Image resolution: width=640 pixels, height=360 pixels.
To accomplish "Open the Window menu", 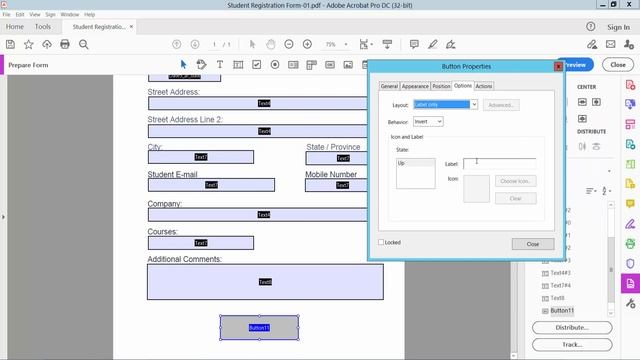I will [x=69, y=14].
